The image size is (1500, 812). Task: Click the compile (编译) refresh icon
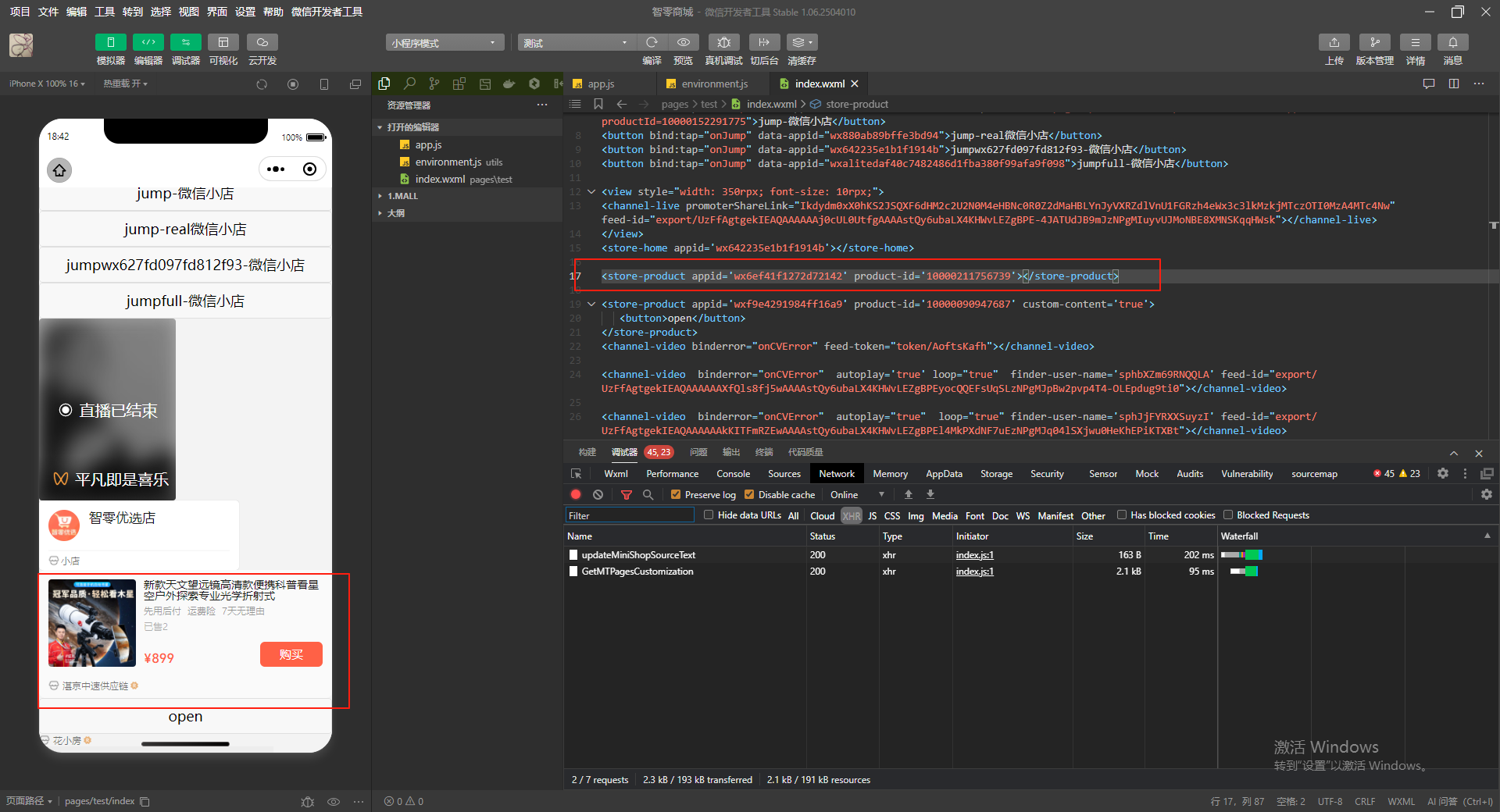[652, 42]
